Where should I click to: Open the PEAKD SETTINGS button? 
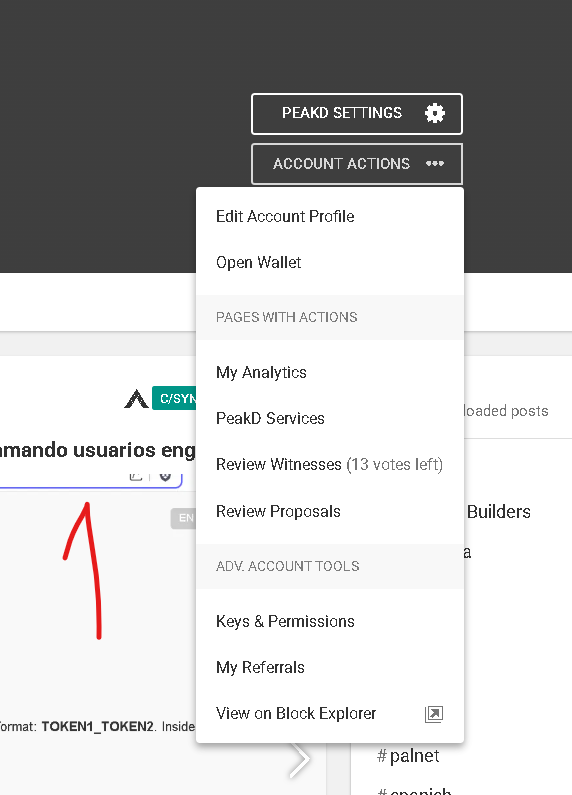click(356, 114)
